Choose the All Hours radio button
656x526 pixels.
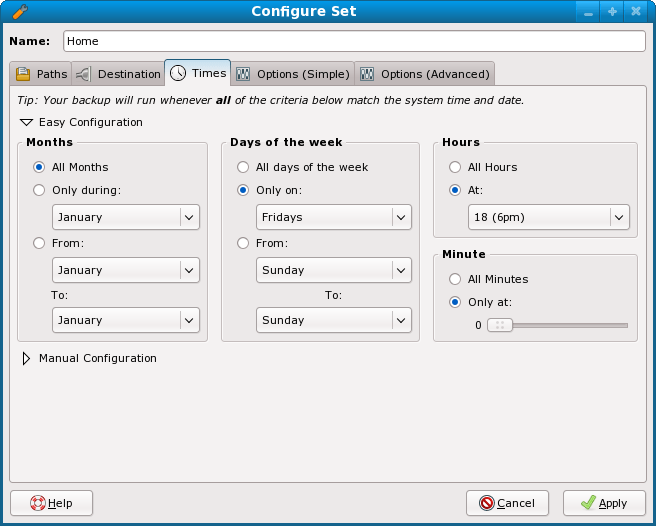pyautogui.click(x=455, y=167)
